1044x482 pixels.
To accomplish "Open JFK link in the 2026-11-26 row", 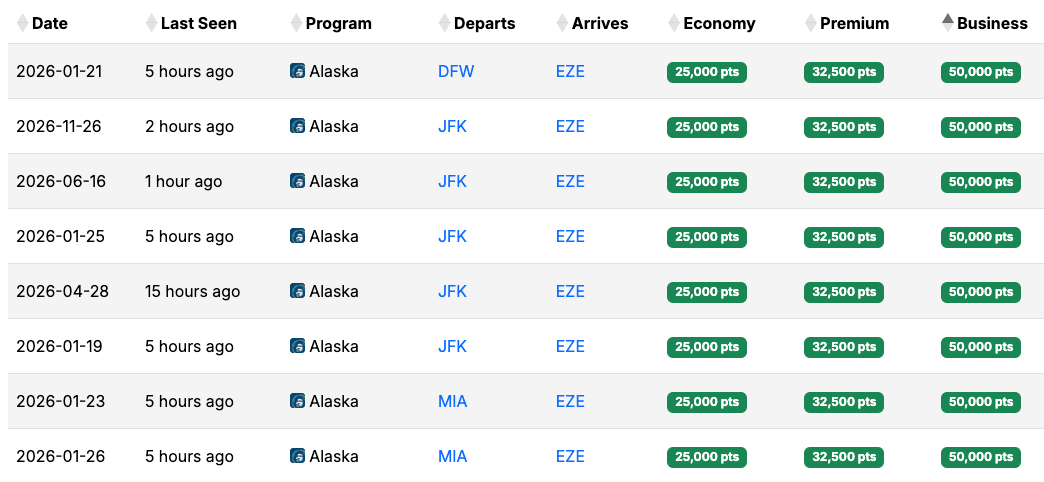I will click(x=452, y=126).
